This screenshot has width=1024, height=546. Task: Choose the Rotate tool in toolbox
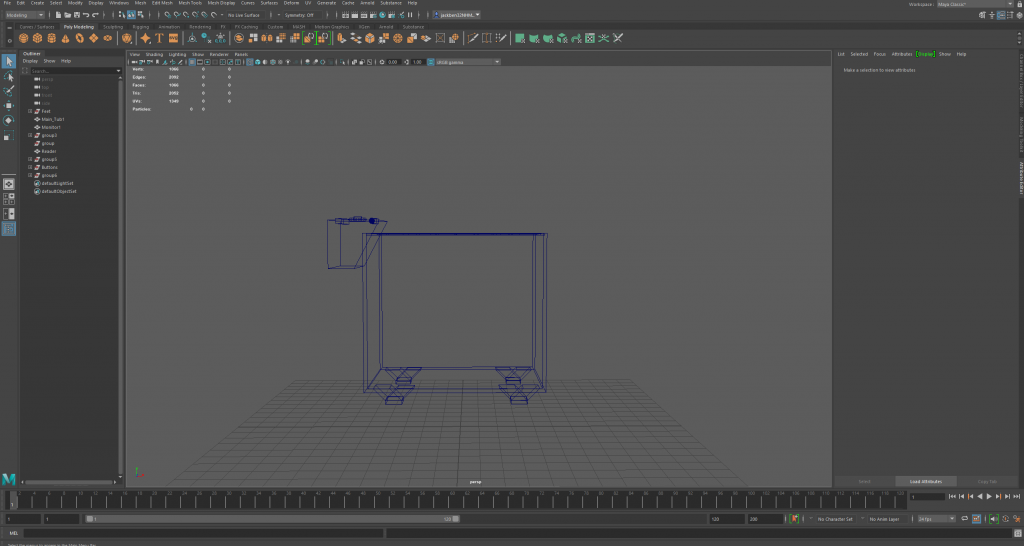click(9, 120)
